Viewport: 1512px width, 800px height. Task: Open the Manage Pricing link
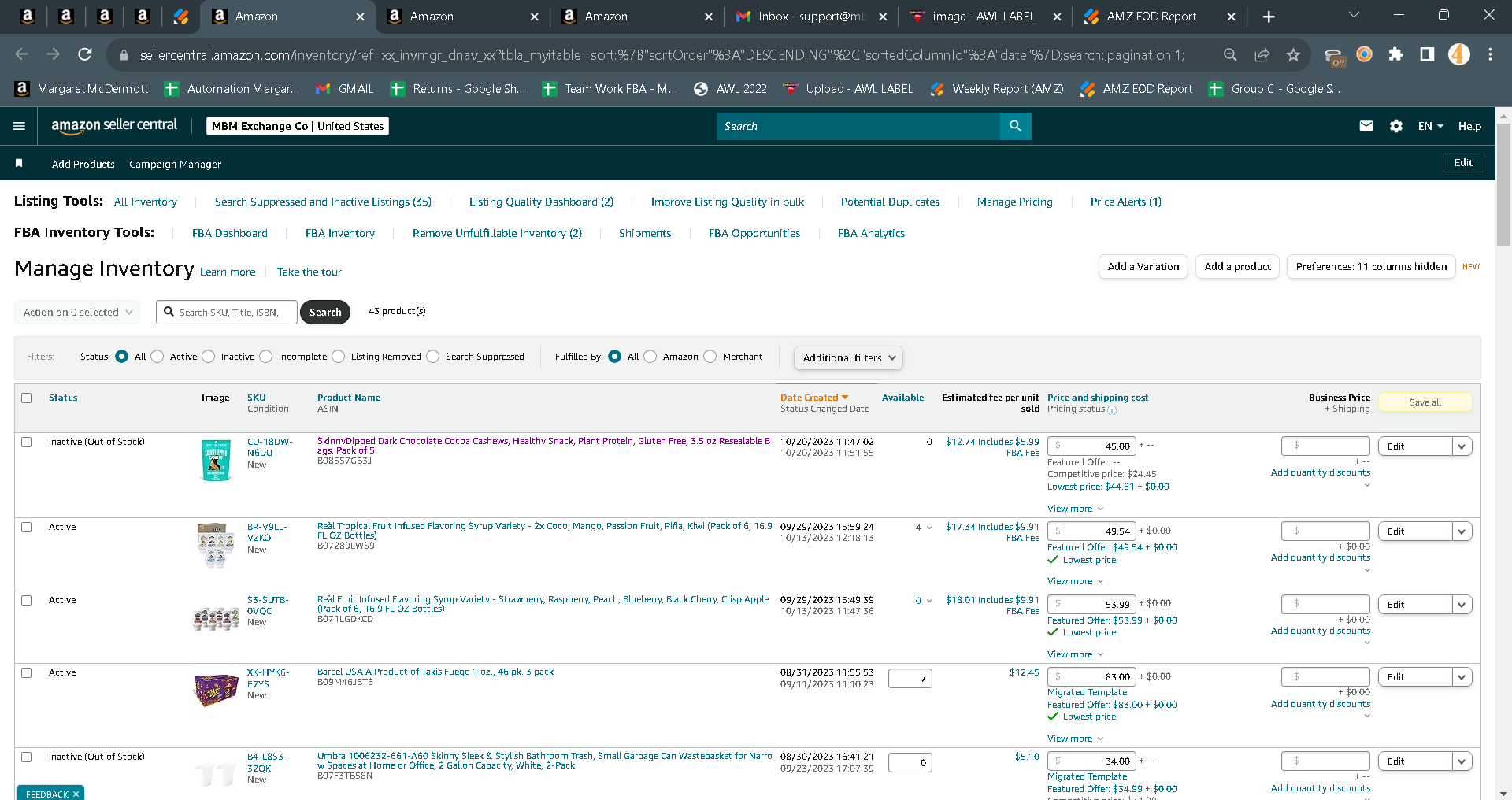(1015, 202)
